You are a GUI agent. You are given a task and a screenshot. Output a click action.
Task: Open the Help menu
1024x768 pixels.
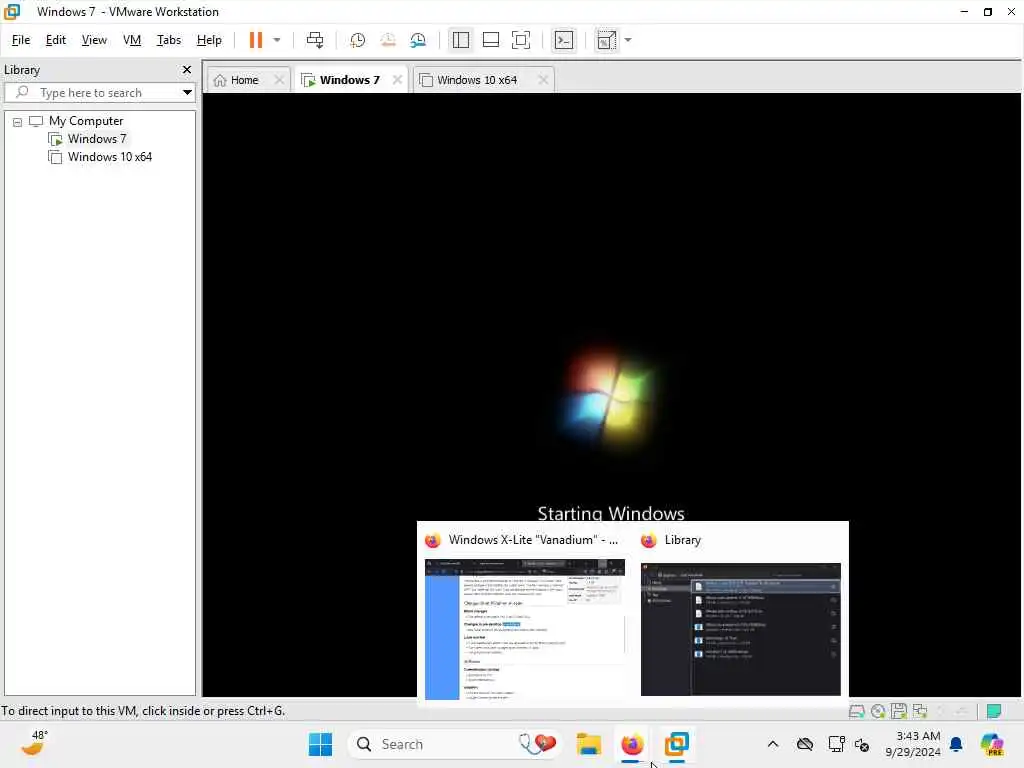[x=209, y=40]
